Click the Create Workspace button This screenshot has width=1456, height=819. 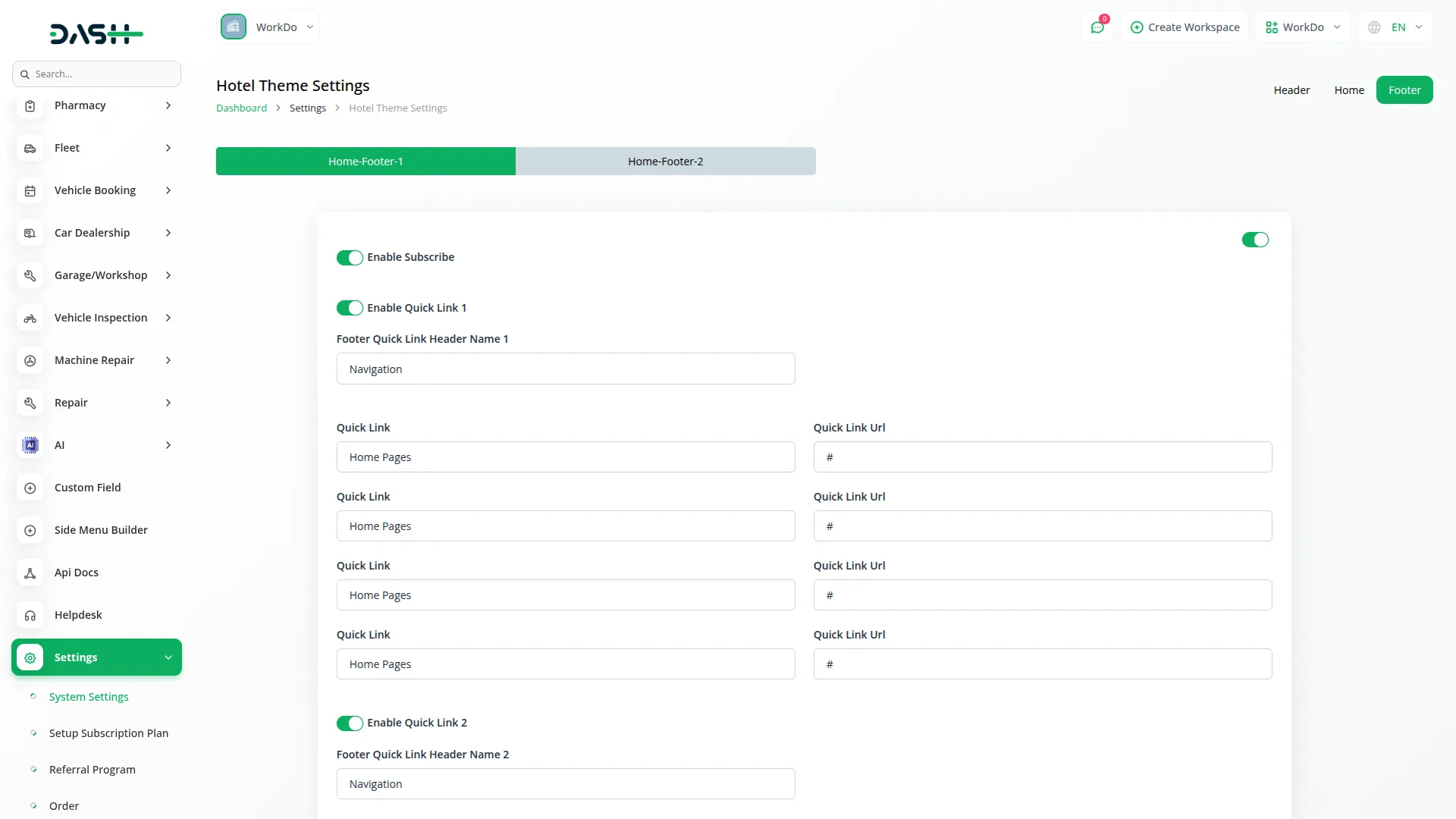[1185, 27]
